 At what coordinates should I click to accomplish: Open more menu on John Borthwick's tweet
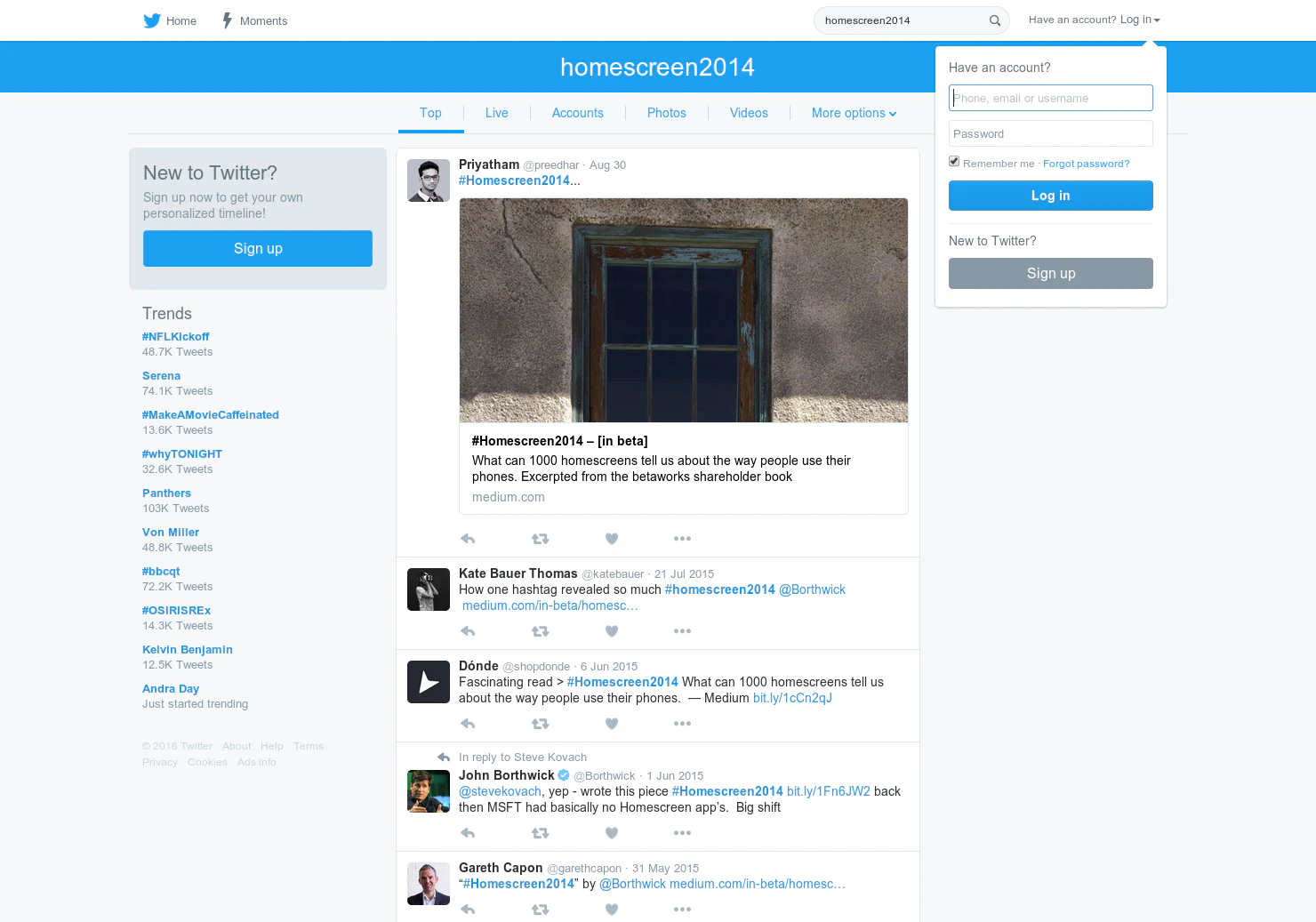tap(682, 833)
